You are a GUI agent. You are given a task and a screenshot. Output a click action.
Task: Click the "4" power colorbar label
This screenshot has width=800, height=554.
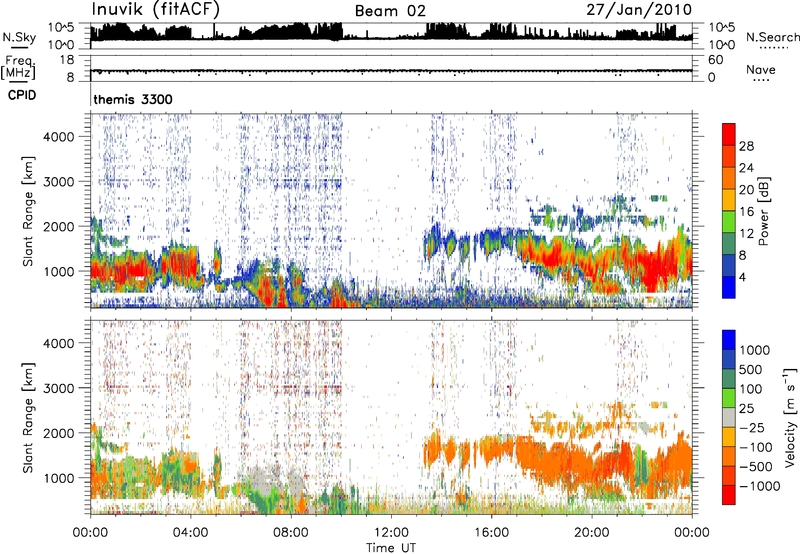click(x=742, y=278)
